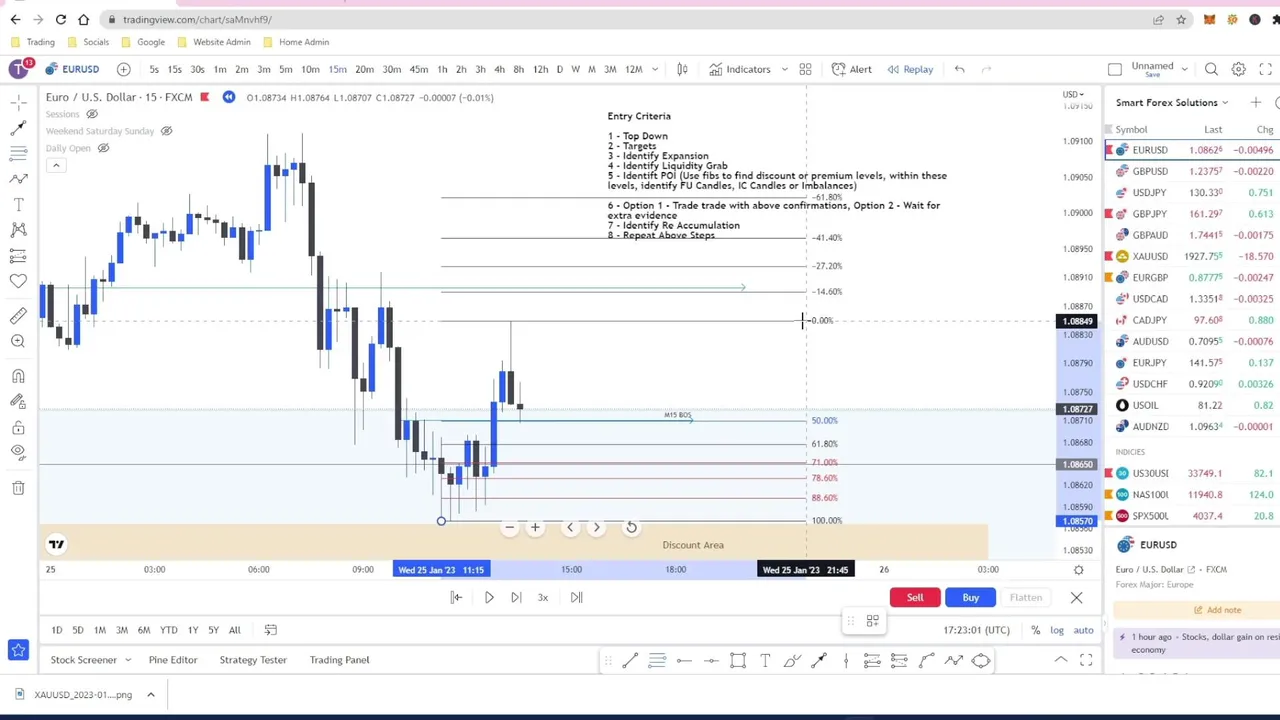This screenshot has height=720, width=1280.
Task: Set date range to 1M
Action: (100, 630)
